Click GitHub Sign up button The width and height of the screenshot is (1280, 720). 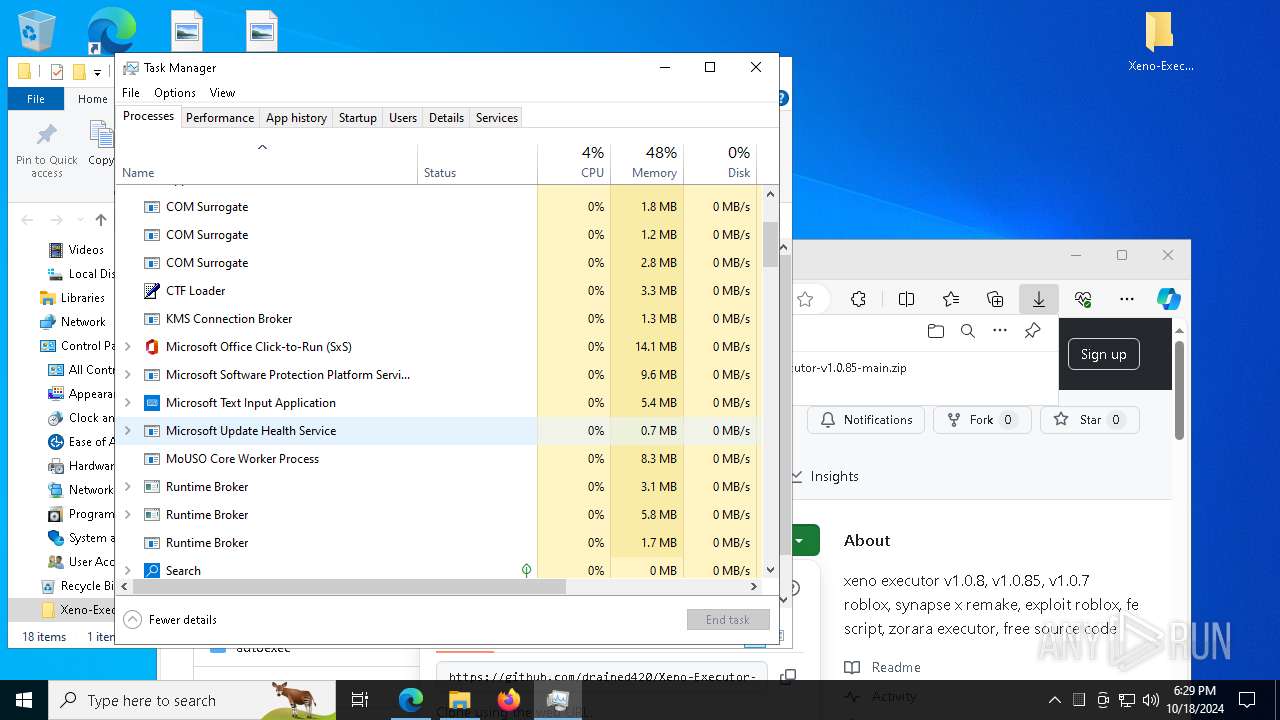pyautogui.click(x=1103, y=354)
